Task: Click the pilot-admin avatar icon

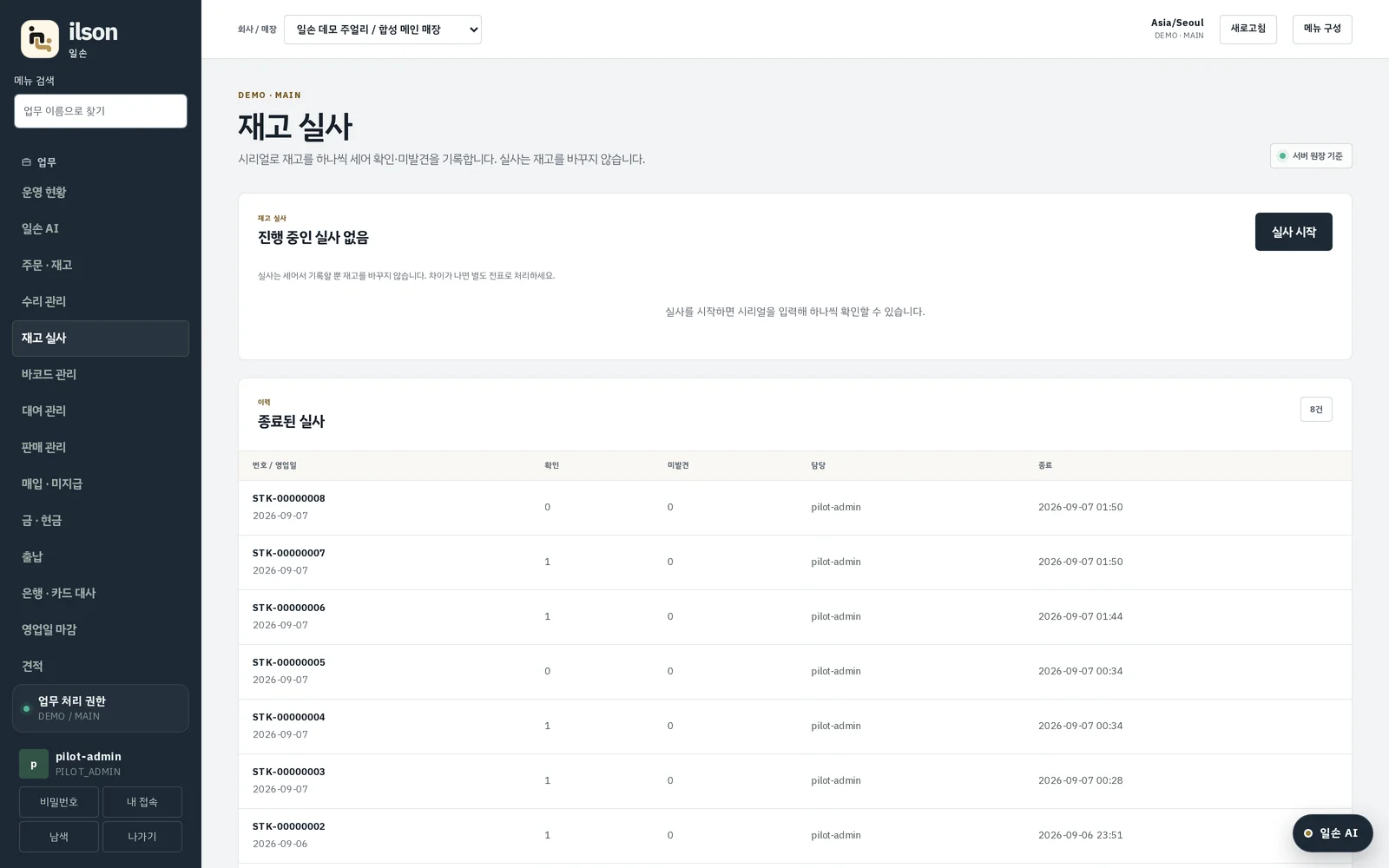Action: tap(34, 764)
